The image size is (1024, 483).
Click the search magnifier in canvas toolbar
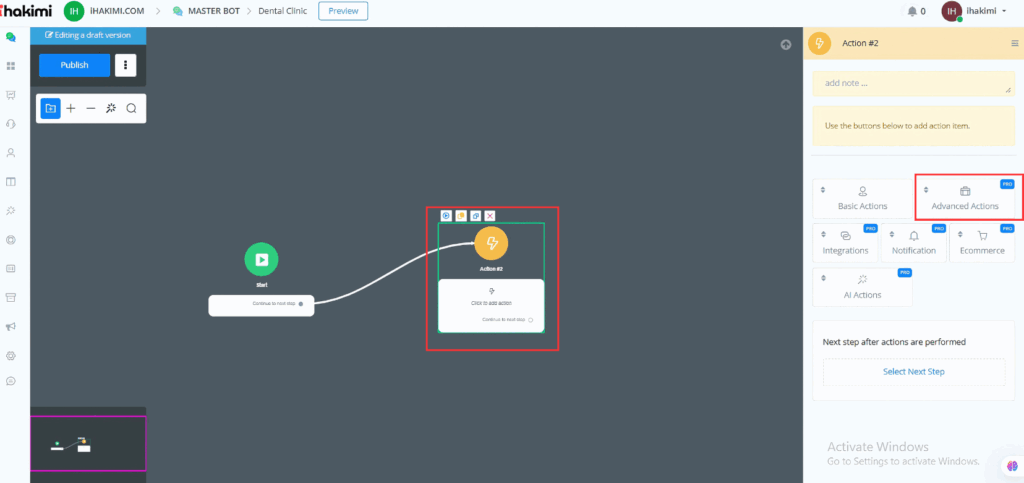(x=131, y=108)
